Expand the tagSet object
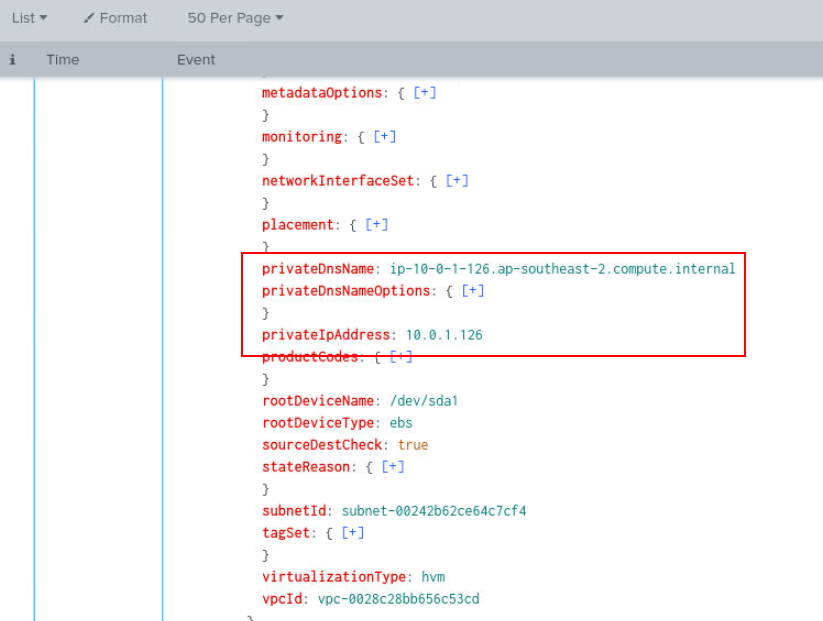 pos(353,533)
